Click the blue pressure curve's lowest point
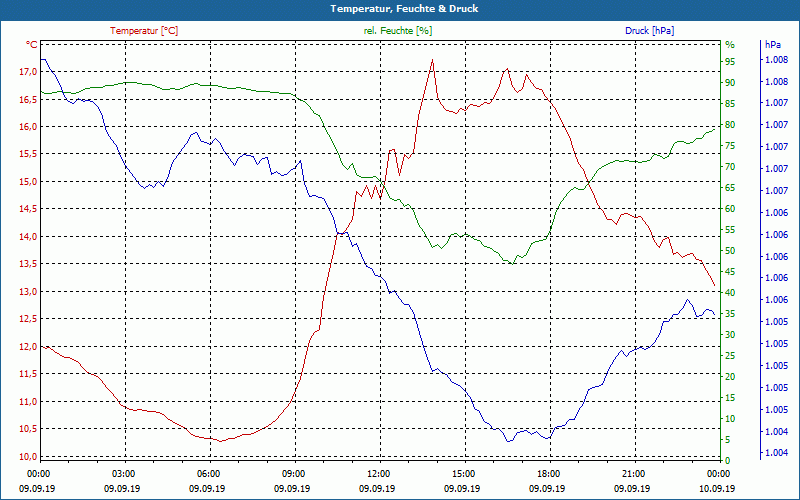Viewport: 800px width, 500px height. click(508, 441)
